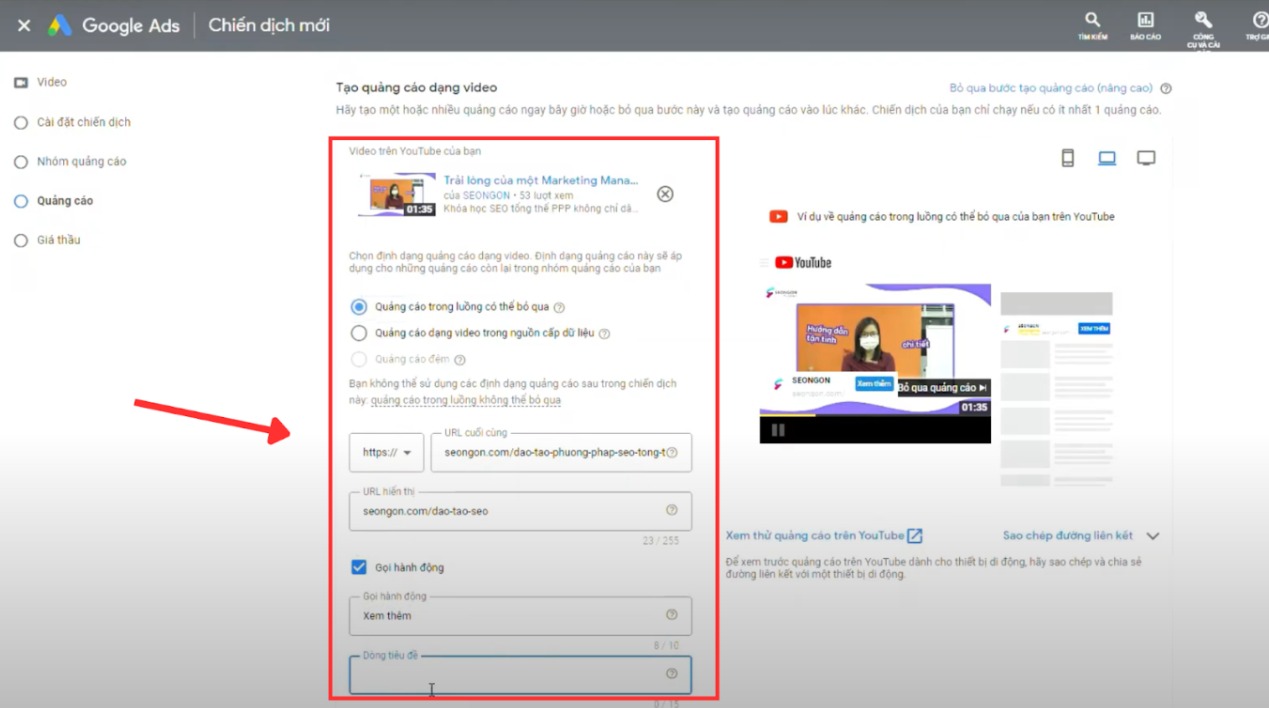Open the Báo cáo reports icon
The height and width of the screenshot is (708, 1269).
(x=1145, y=22)
